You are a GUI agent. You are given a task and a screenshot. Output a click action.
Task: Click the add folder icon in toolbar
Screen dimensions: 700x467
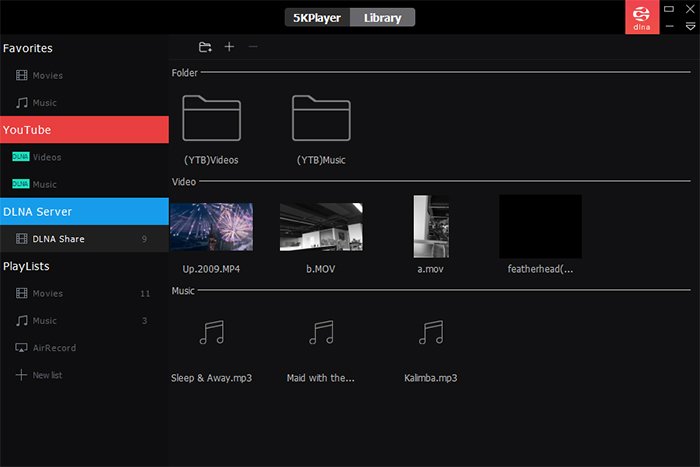pyautogui.click(x=205, y=47)
